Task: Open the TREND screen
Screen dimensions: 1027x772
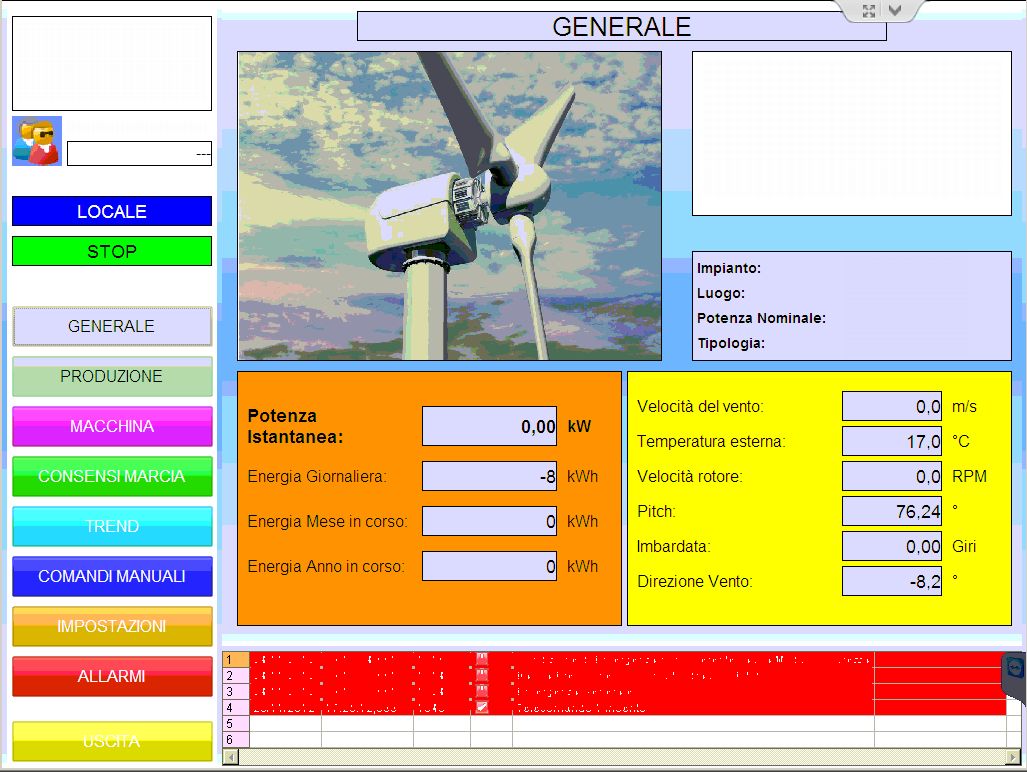Action: pos(111,526)
